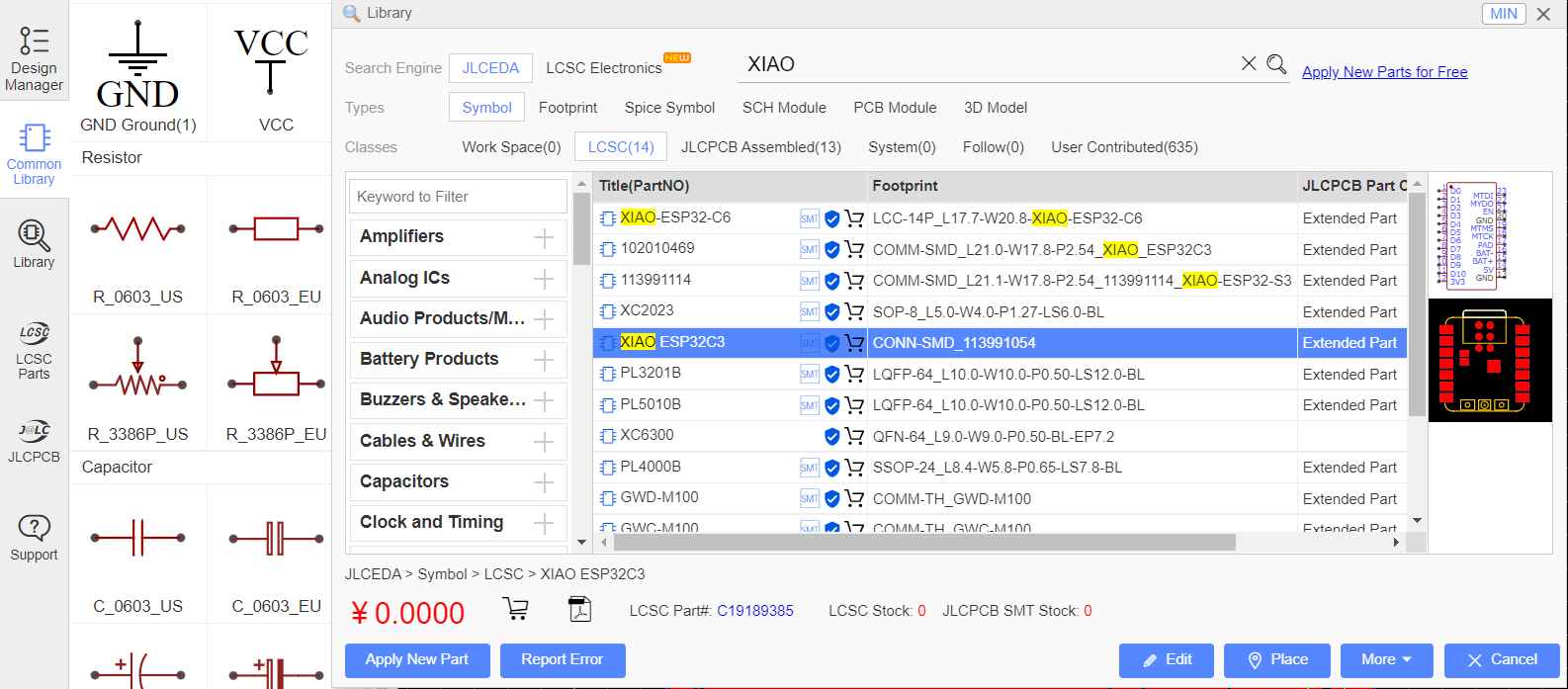
Task: Open the Follow(0) class
Action: 994,147
